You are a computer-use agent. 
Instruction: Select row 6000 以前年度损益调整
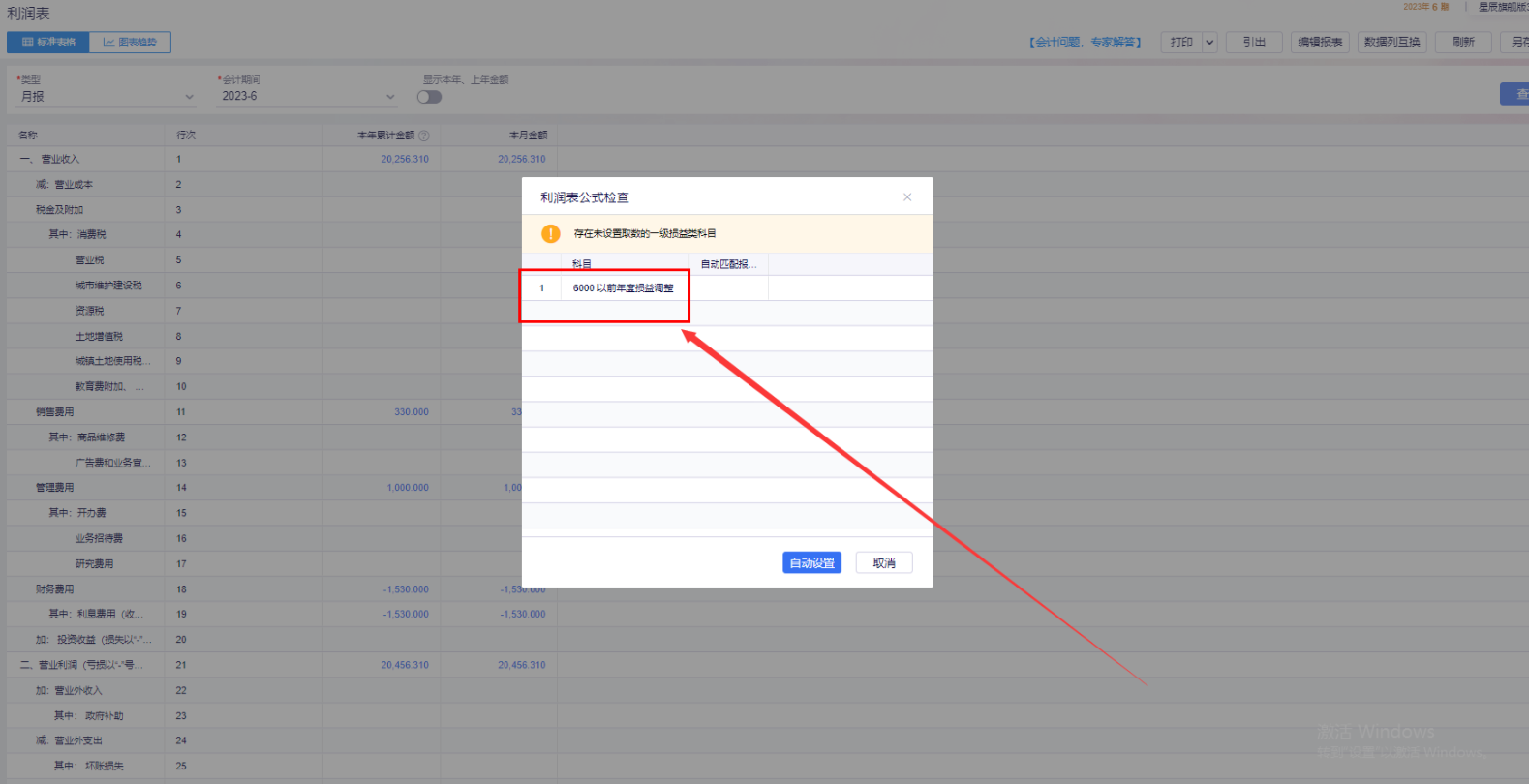click(623, 288)
